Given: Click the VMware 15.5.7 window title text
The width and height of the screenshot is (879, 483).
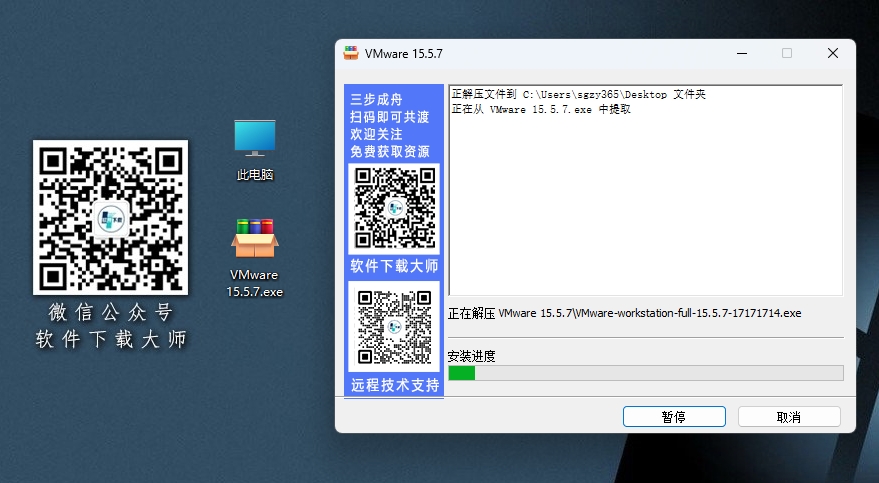Looking at the screenshot, I should 404,54.
